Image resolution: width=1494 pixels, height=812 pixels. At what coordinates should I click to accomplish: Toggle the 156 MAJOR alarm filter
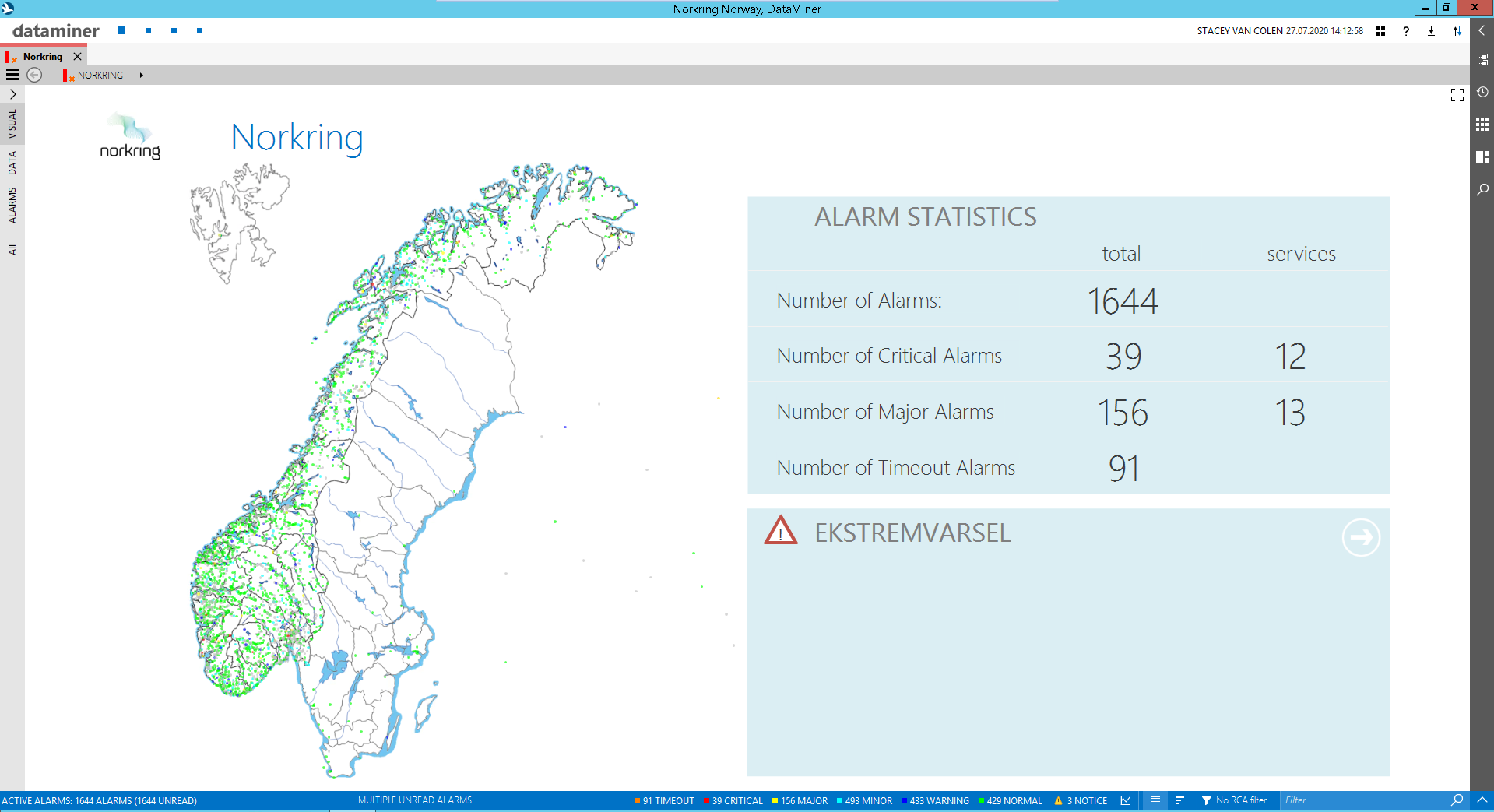pyautogui.click(x=800, y=800)
